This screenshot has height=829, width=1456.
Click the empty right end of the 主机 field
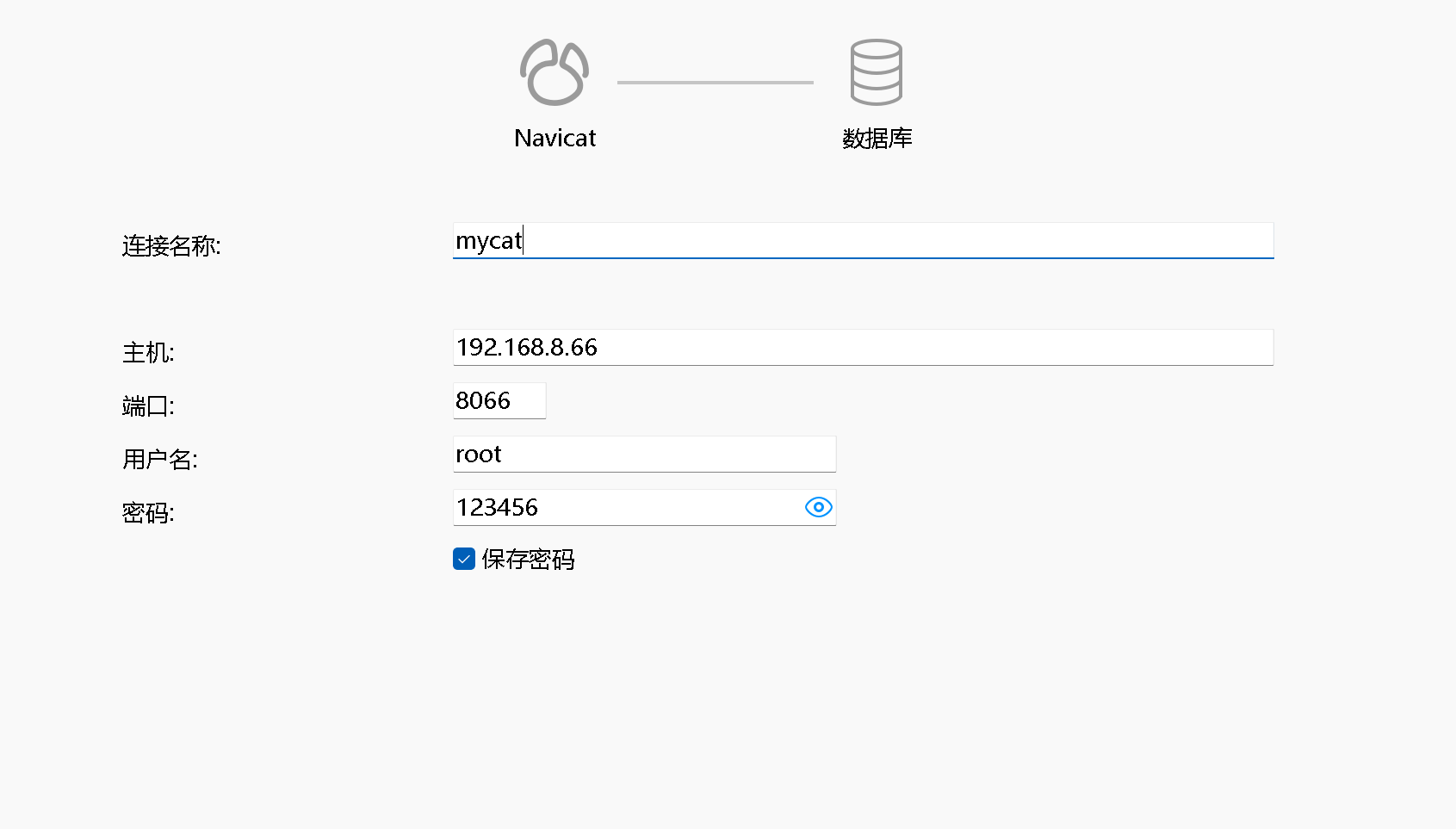coord(1205,348)
